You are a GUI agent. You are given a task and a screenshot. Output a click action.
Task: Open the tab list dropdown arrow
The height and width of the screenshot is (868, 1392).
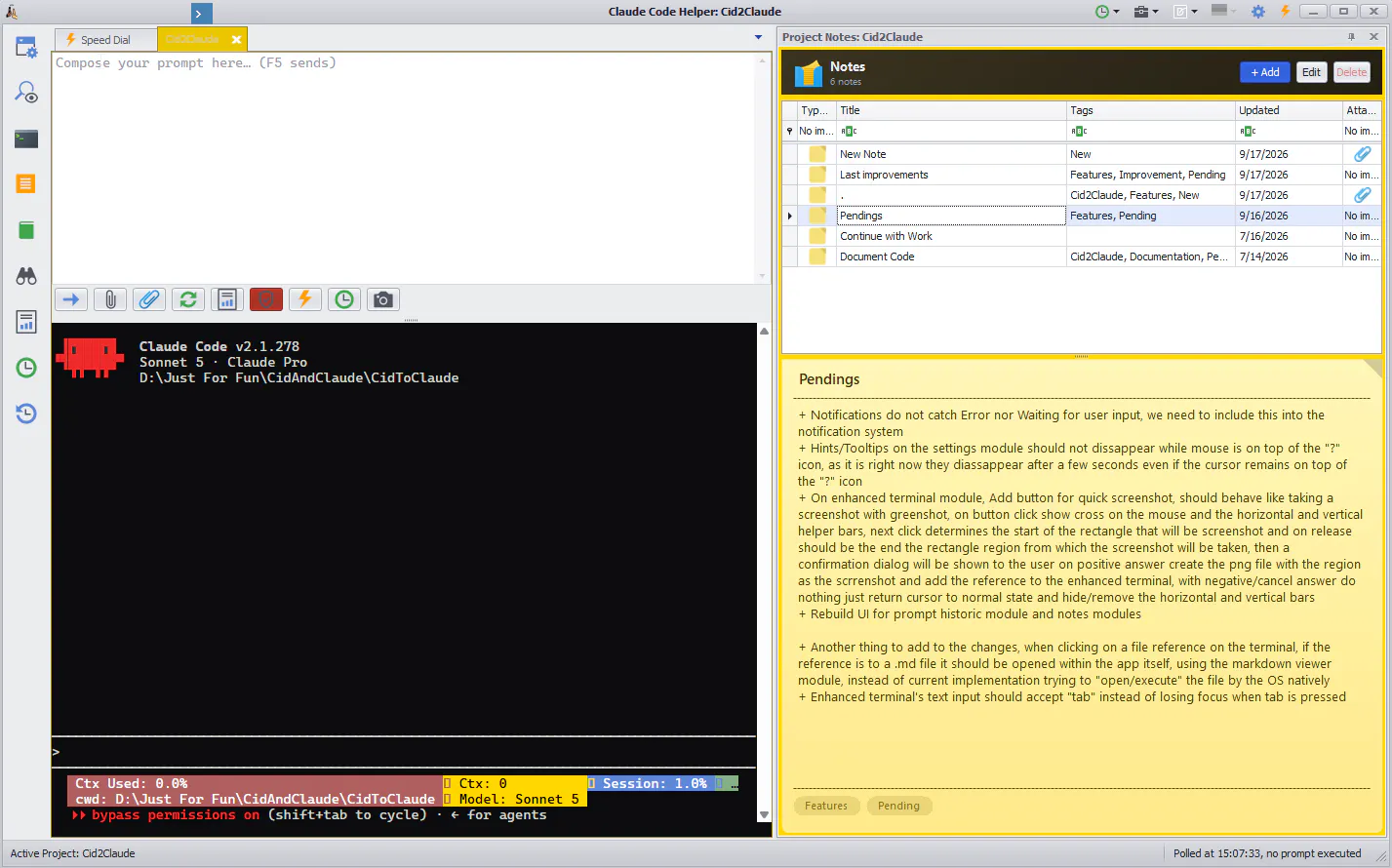[759, 38]
